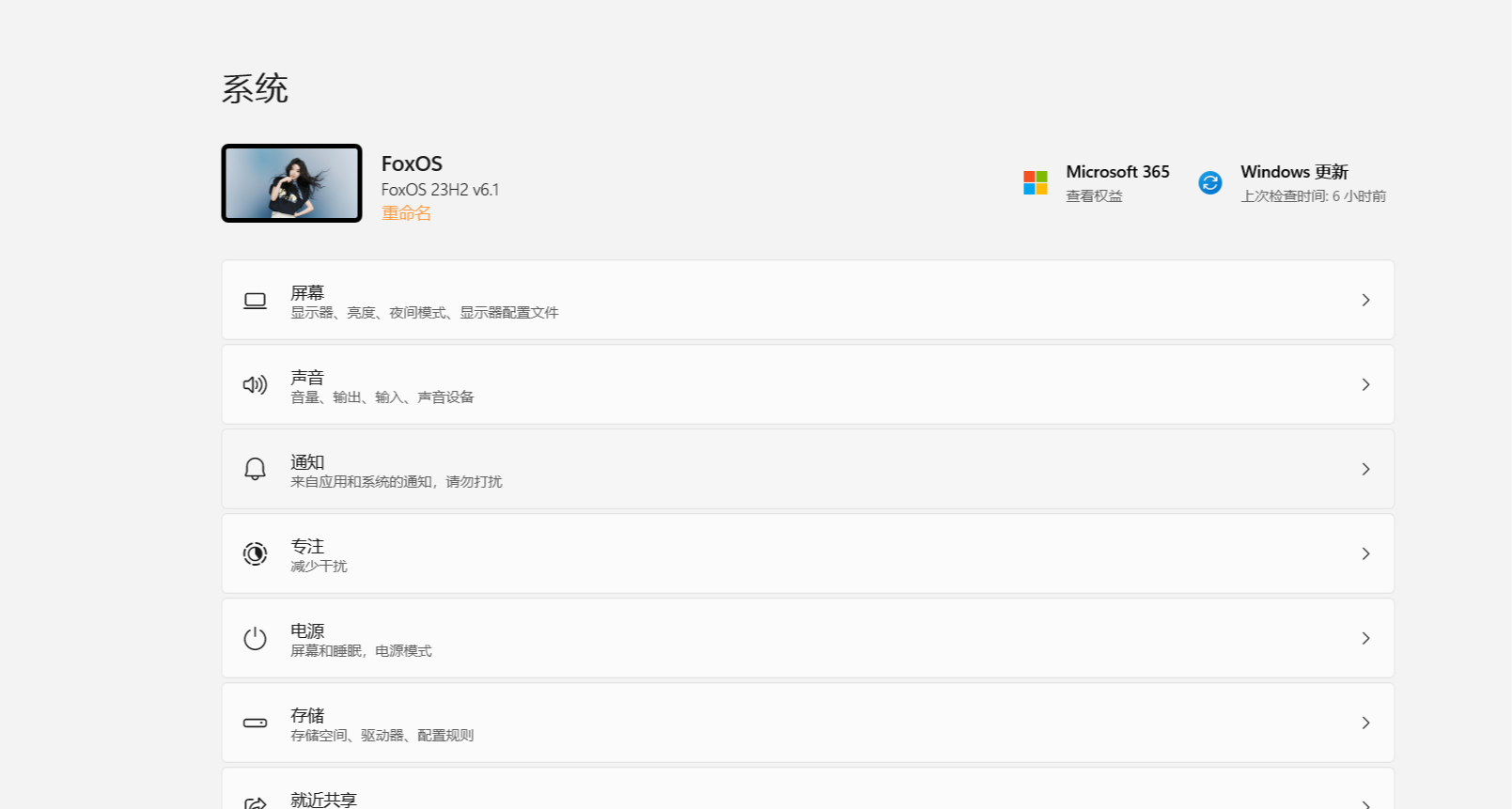Select the 声音 settings title
Screen dimensions: 1512x809
[307, 377]
